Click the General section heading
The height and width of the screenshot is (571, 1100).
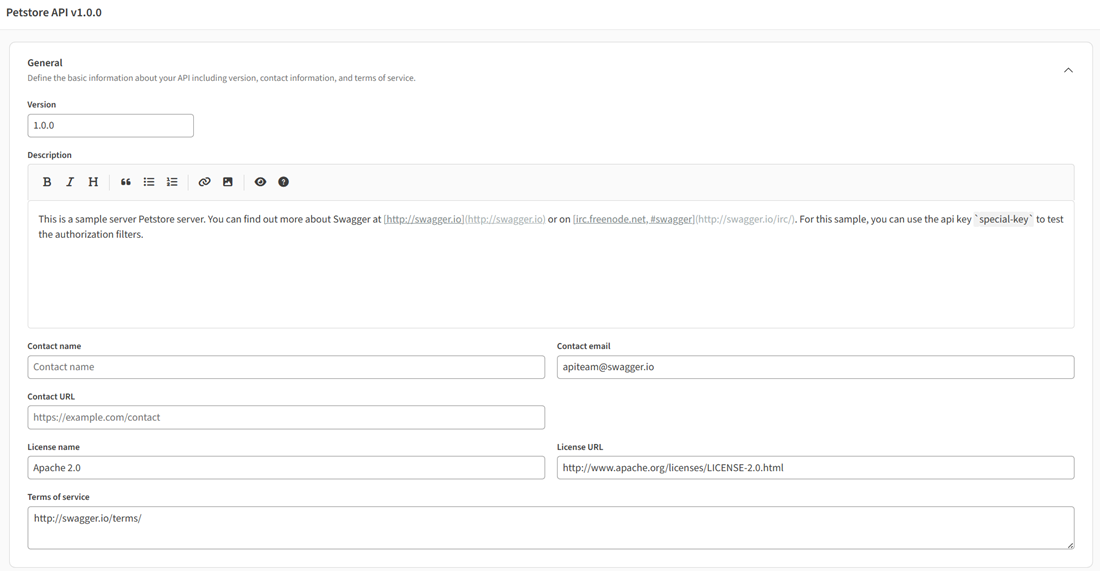[x=45, y=62]
